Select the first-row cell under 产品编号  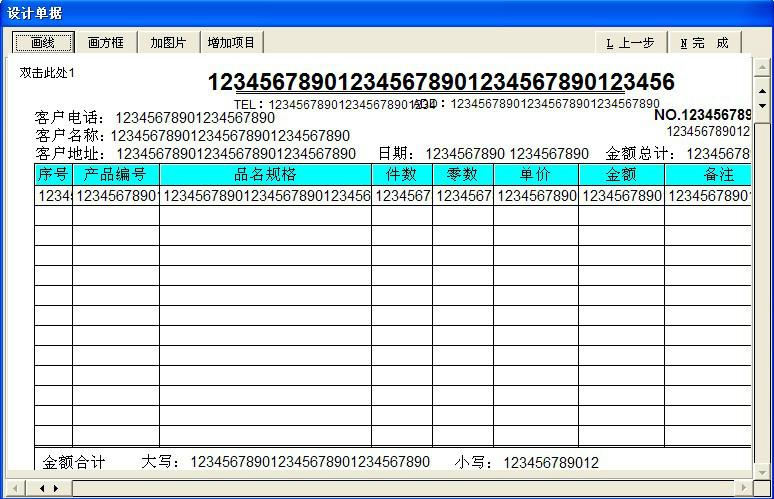click(116, 196)
